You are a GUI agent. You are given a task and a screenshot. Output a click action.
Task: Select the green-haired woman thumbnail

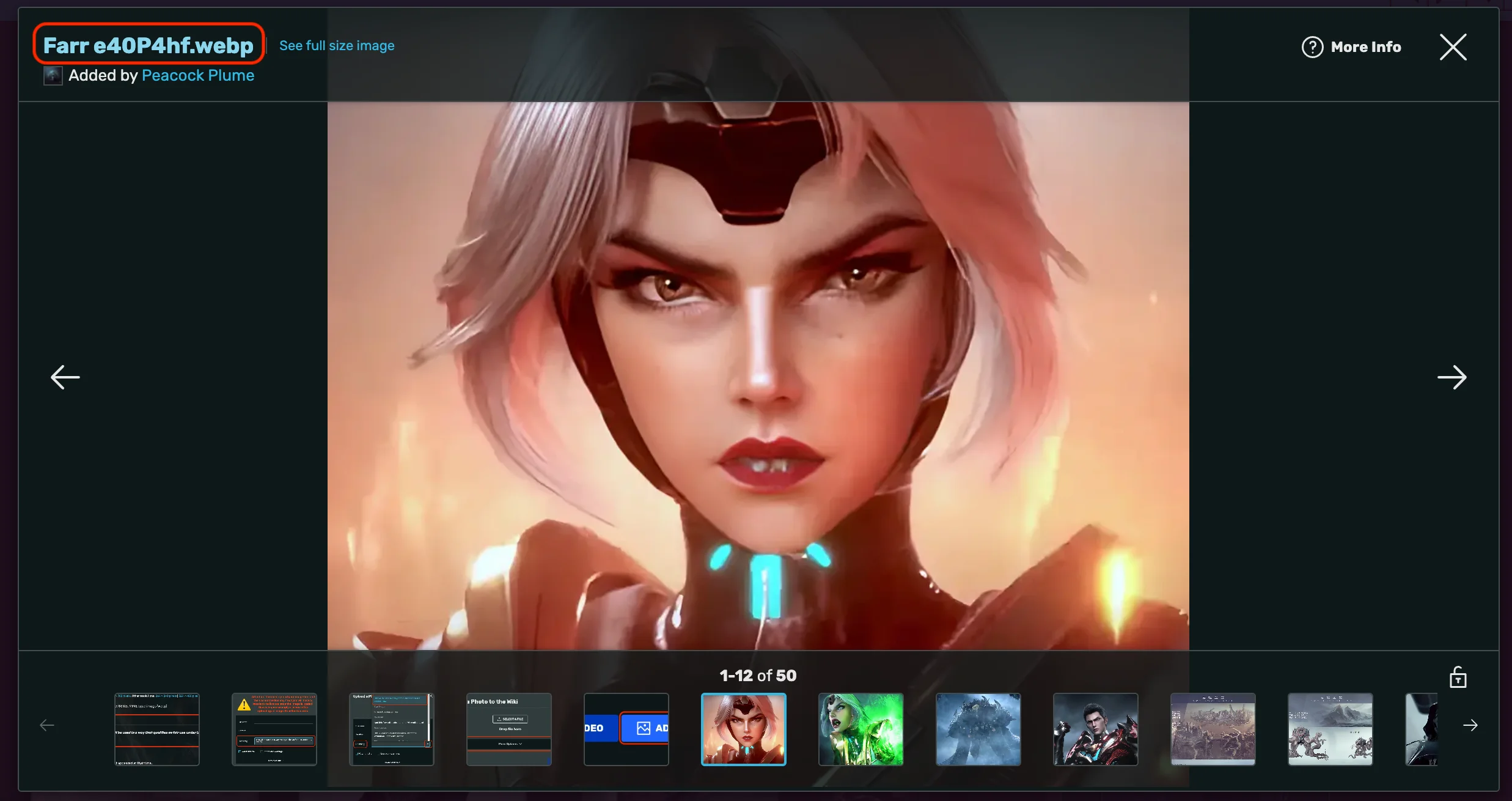pyautogui.click(x=861, y=729)
